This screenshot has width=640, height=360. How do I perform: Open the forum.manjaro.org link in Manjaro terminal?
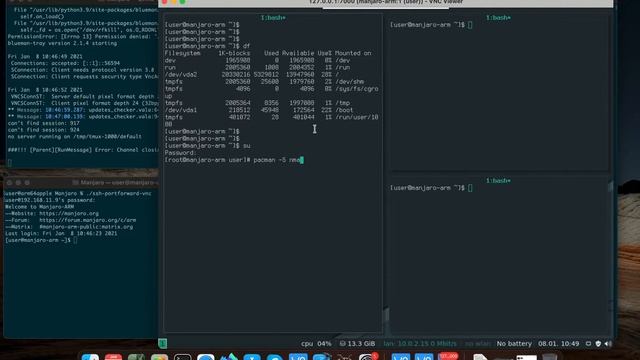click(x=87, y=220)
